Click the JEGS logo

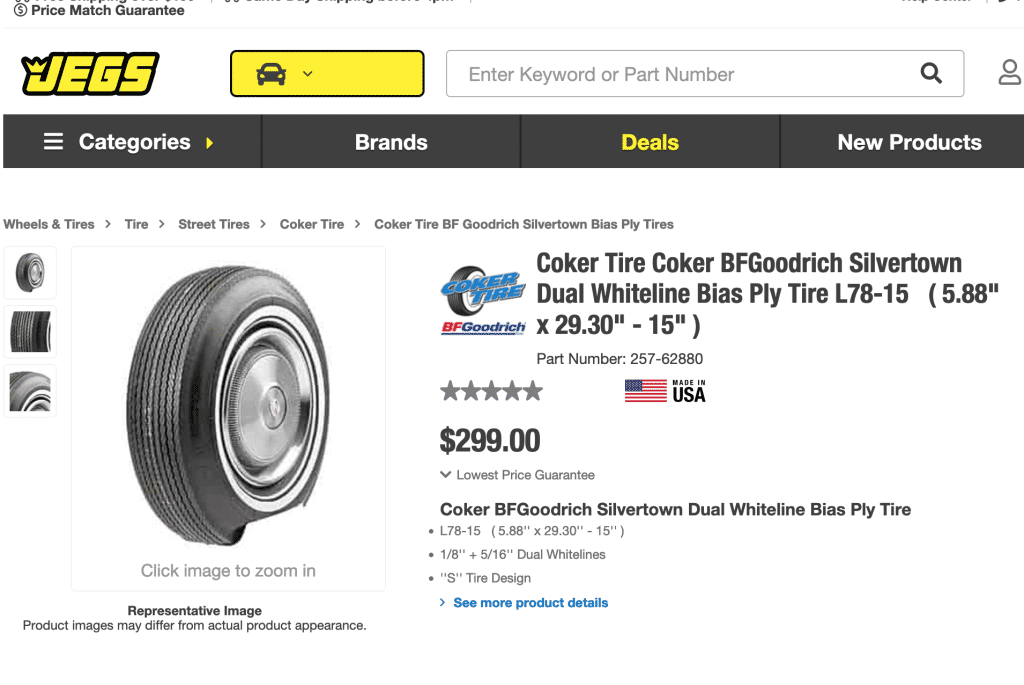pos(90,74)
